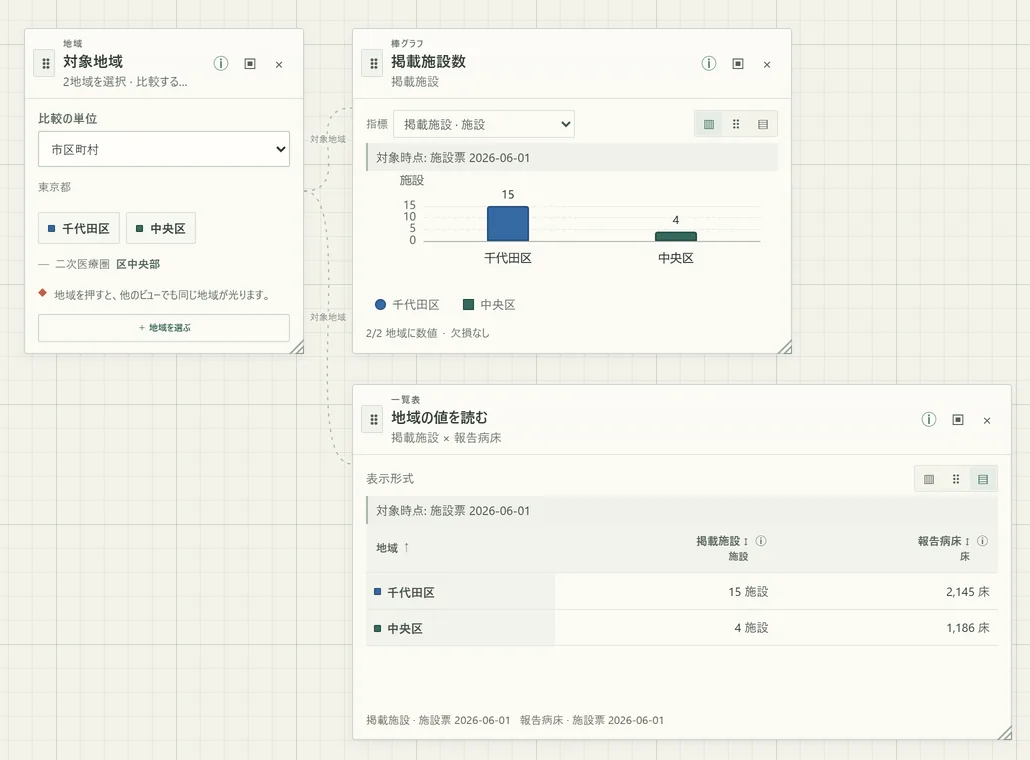
Task: Grab the drag handle of 地域の値を読む card
Action: pyautogui.click(x=373, y=420)
